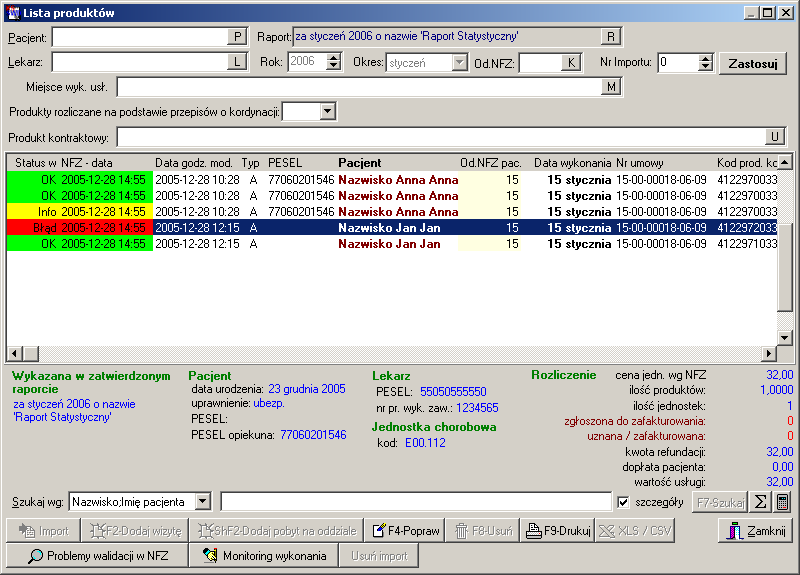Click F4-Popraw button

[x=405, y=531]
